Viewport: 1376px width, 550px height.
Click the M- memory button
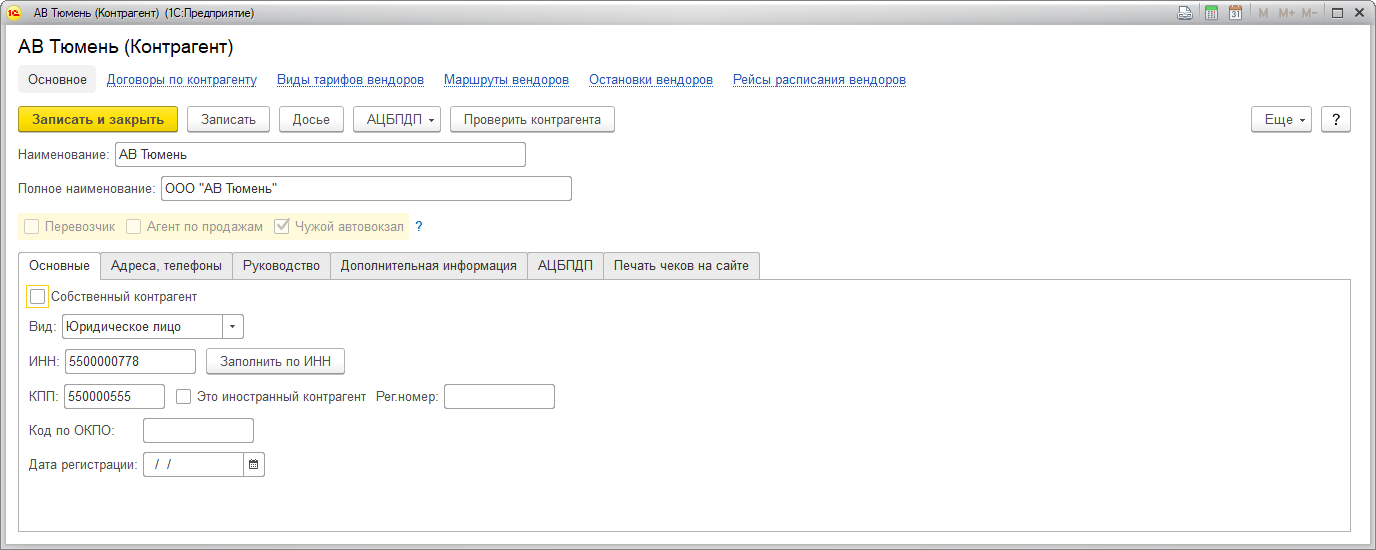pos(1309,13)
